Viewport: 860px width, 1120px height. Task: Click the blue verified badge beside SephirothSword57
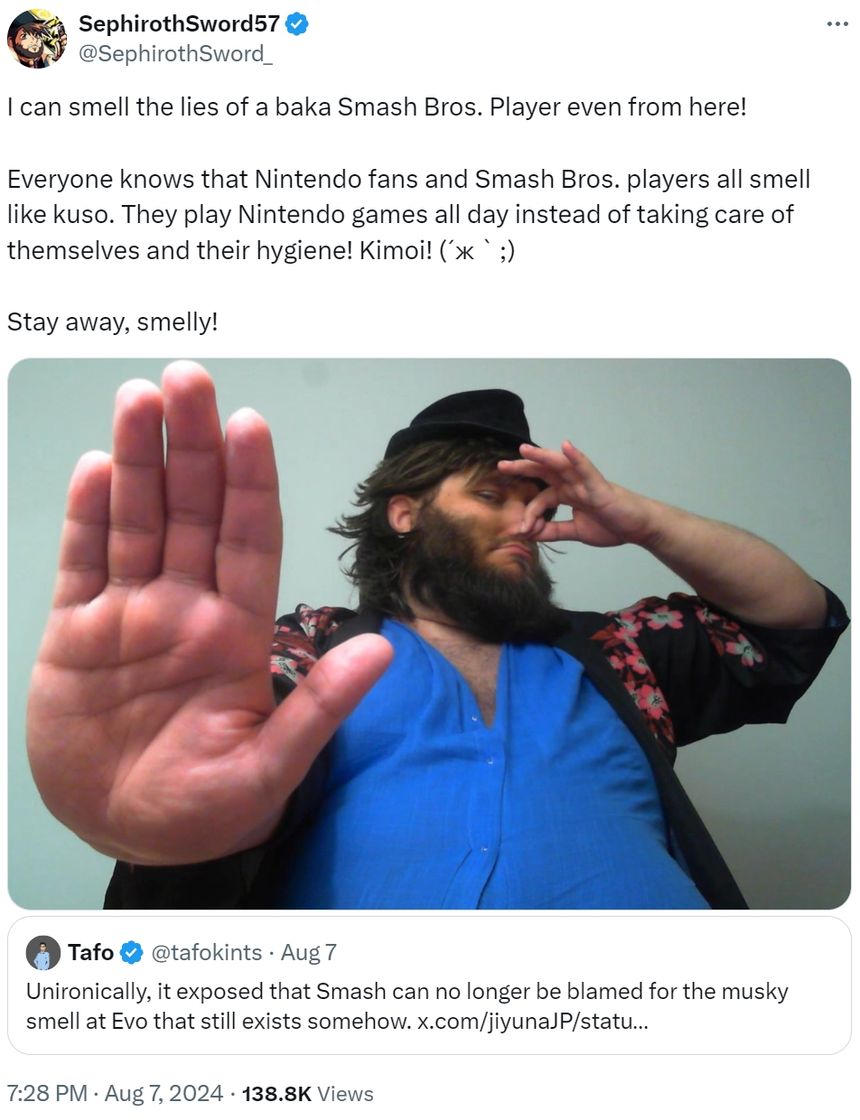297,24
